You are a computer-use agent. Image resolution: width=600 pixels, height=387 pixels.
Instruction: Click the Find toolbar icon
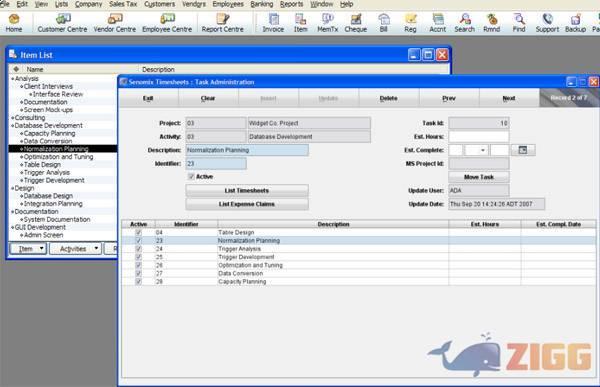[519, 23]
